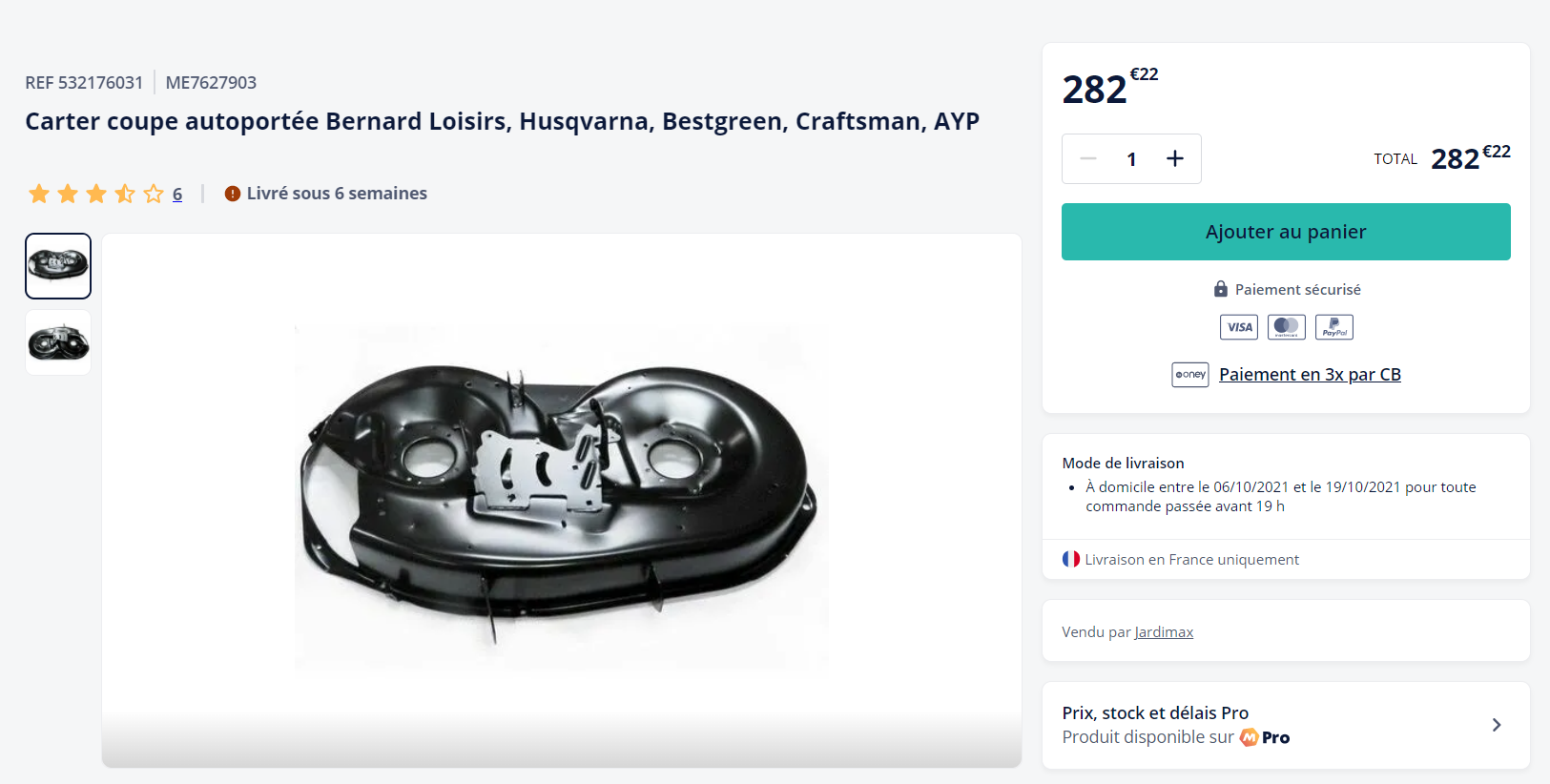Click the minus icon to decrease quantity

1088,159
